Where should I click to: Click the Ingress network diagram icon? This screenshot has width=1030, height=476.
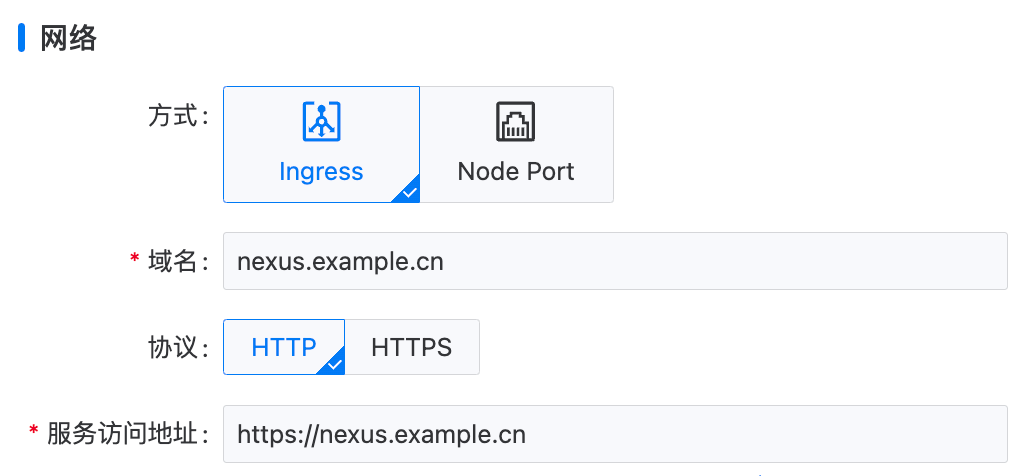[x=321, y=122]
